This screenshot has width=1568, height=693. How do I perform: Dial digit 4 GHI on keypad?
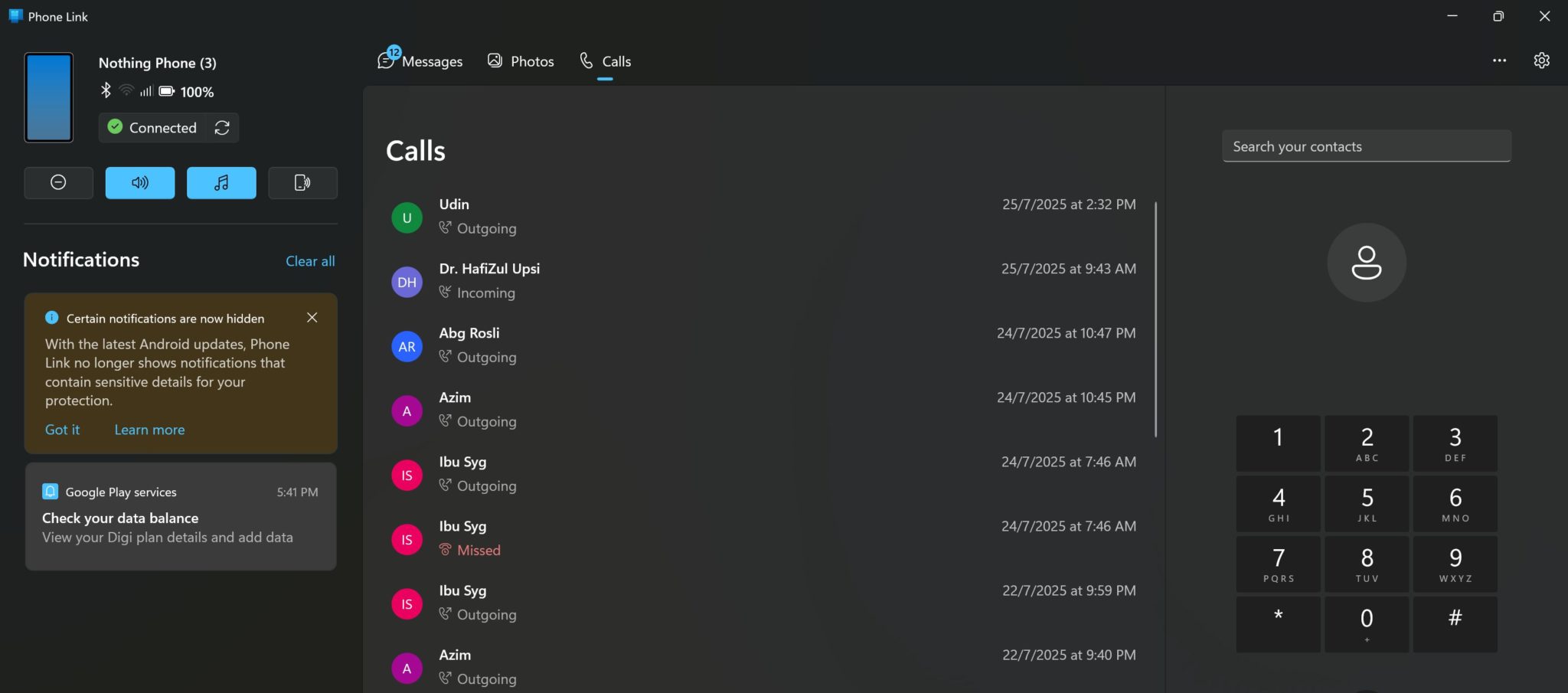[1278, 504]
